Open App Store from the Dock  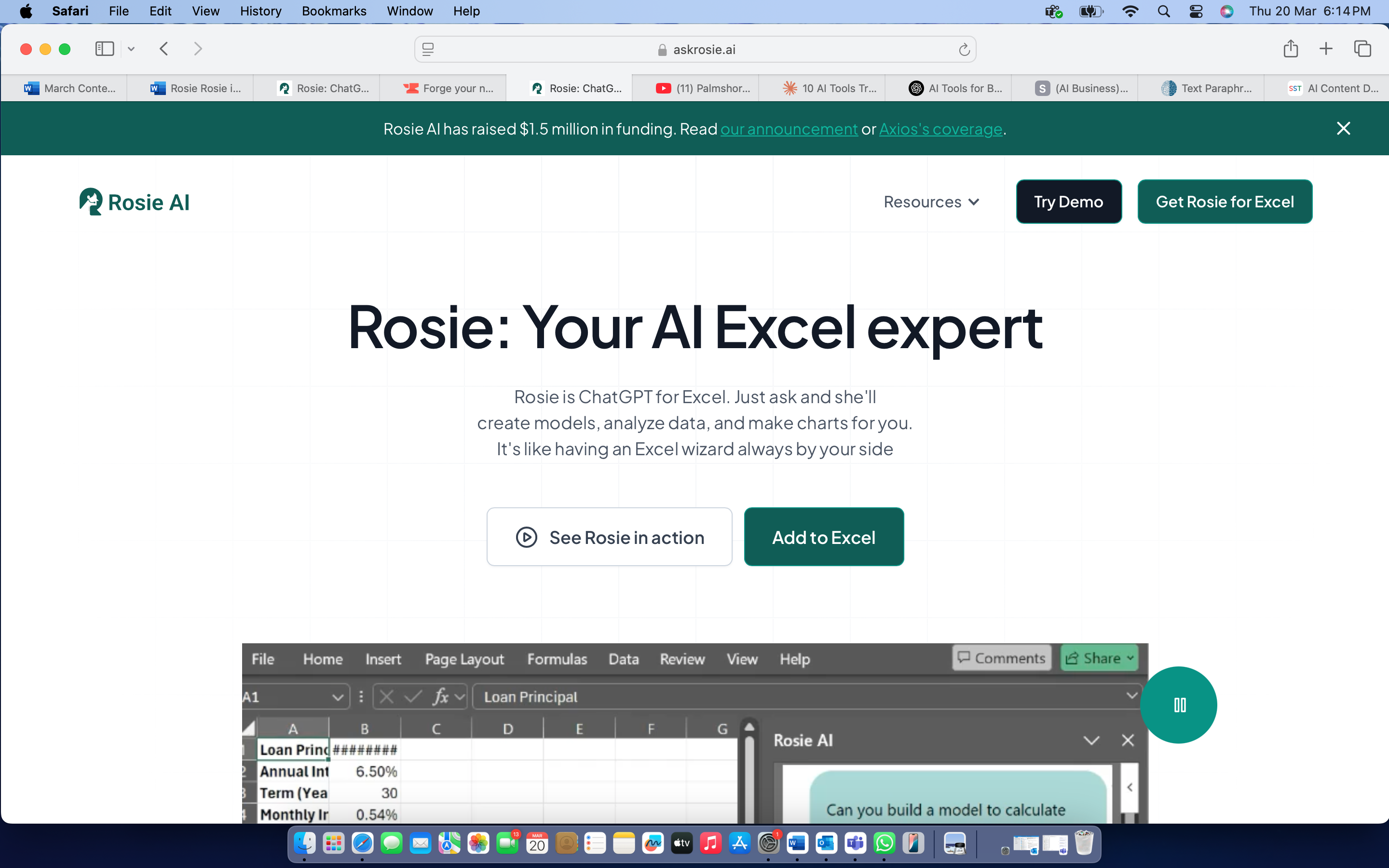click(739, 843)
